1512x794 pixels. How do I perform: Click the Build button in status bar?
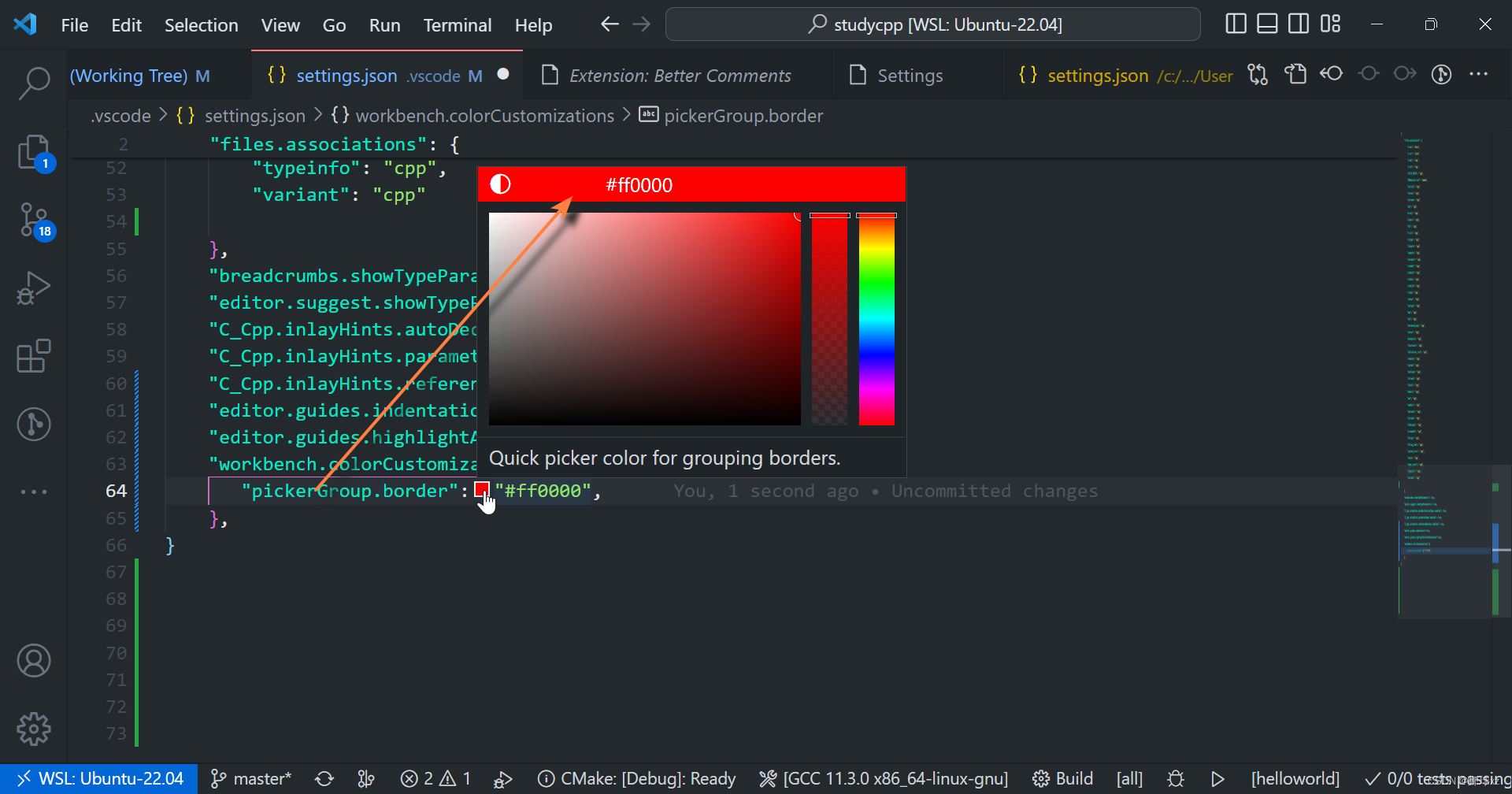pyautogui.click(x=1062, y=778)
